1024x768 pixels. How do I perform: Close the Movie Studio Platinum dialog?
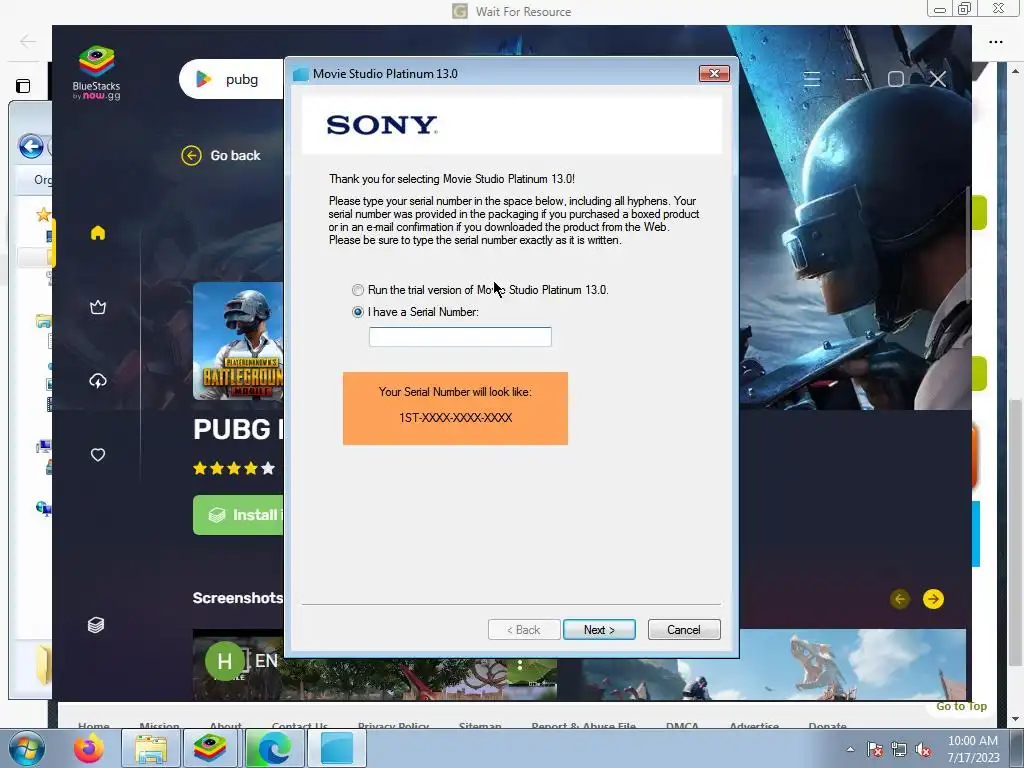[714, 74]
